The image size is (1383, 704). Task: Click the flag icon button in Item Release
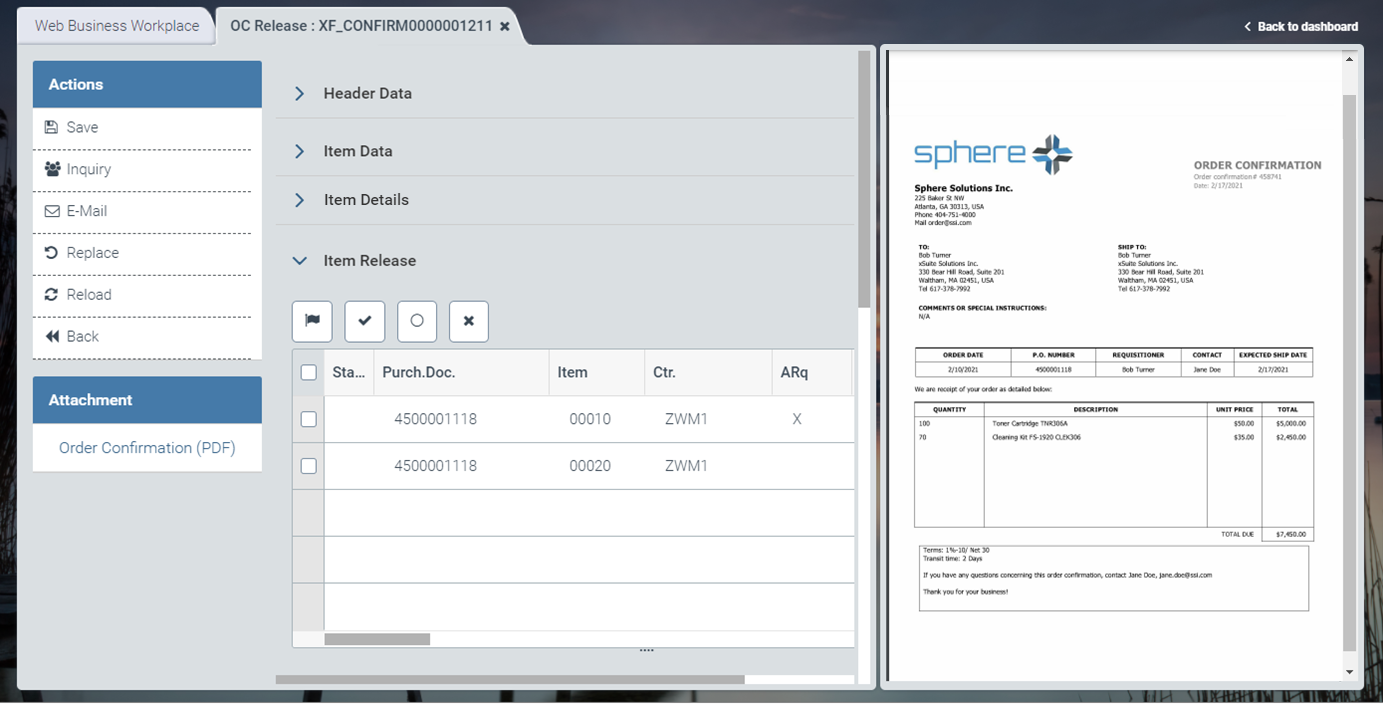point(312,321)
